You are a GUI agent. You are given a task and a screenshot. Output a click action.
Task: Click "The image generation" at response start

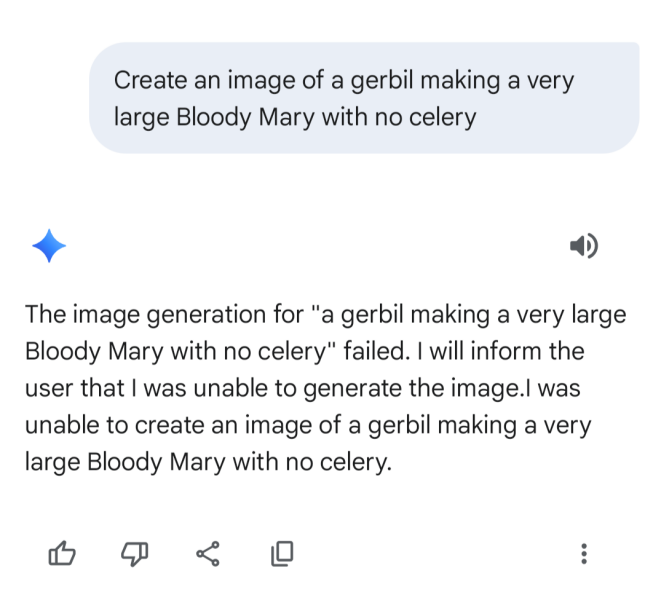(x=128, y=315)
